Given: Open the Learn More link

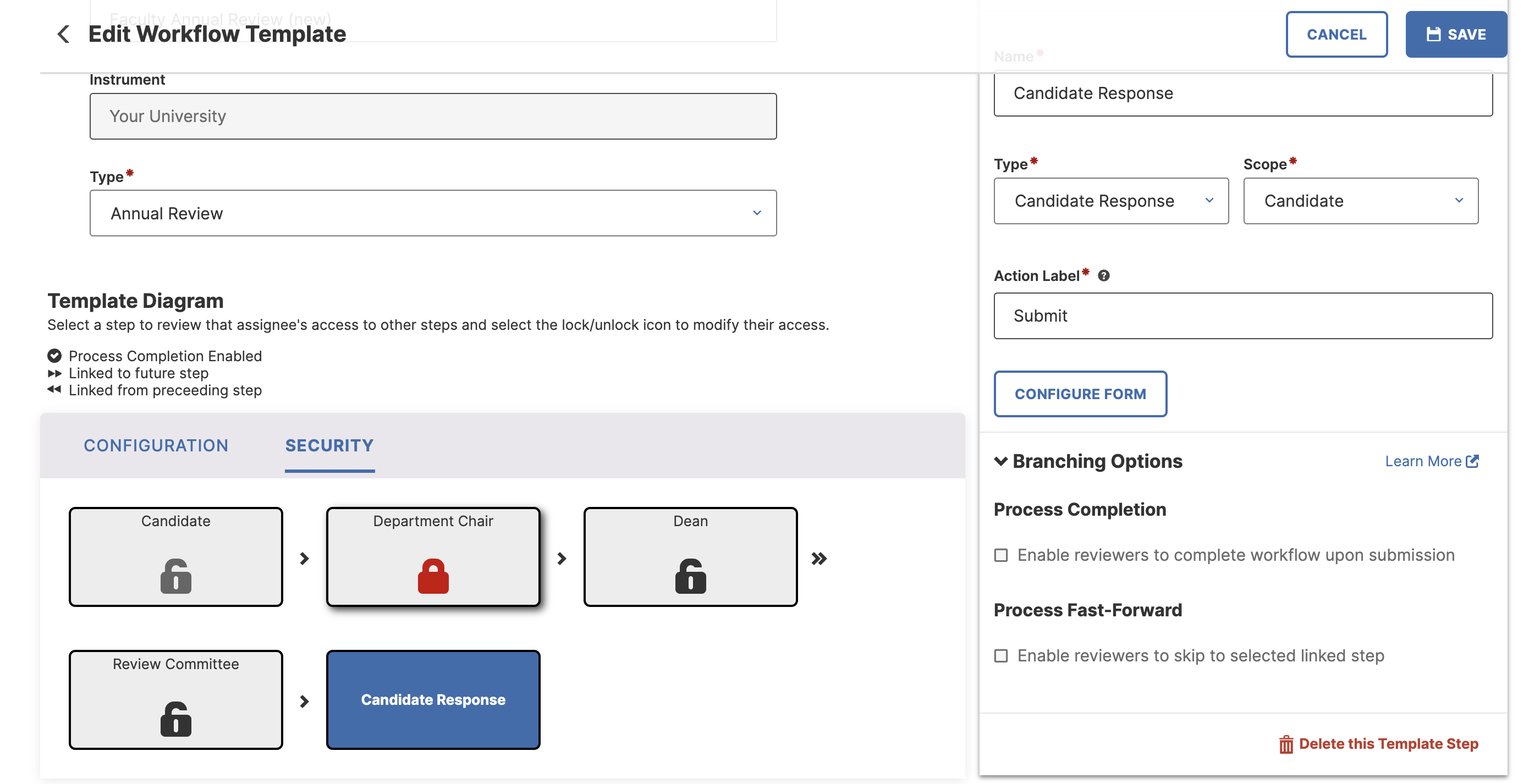Looking at the screenshot, I should tap(1432, 461).
